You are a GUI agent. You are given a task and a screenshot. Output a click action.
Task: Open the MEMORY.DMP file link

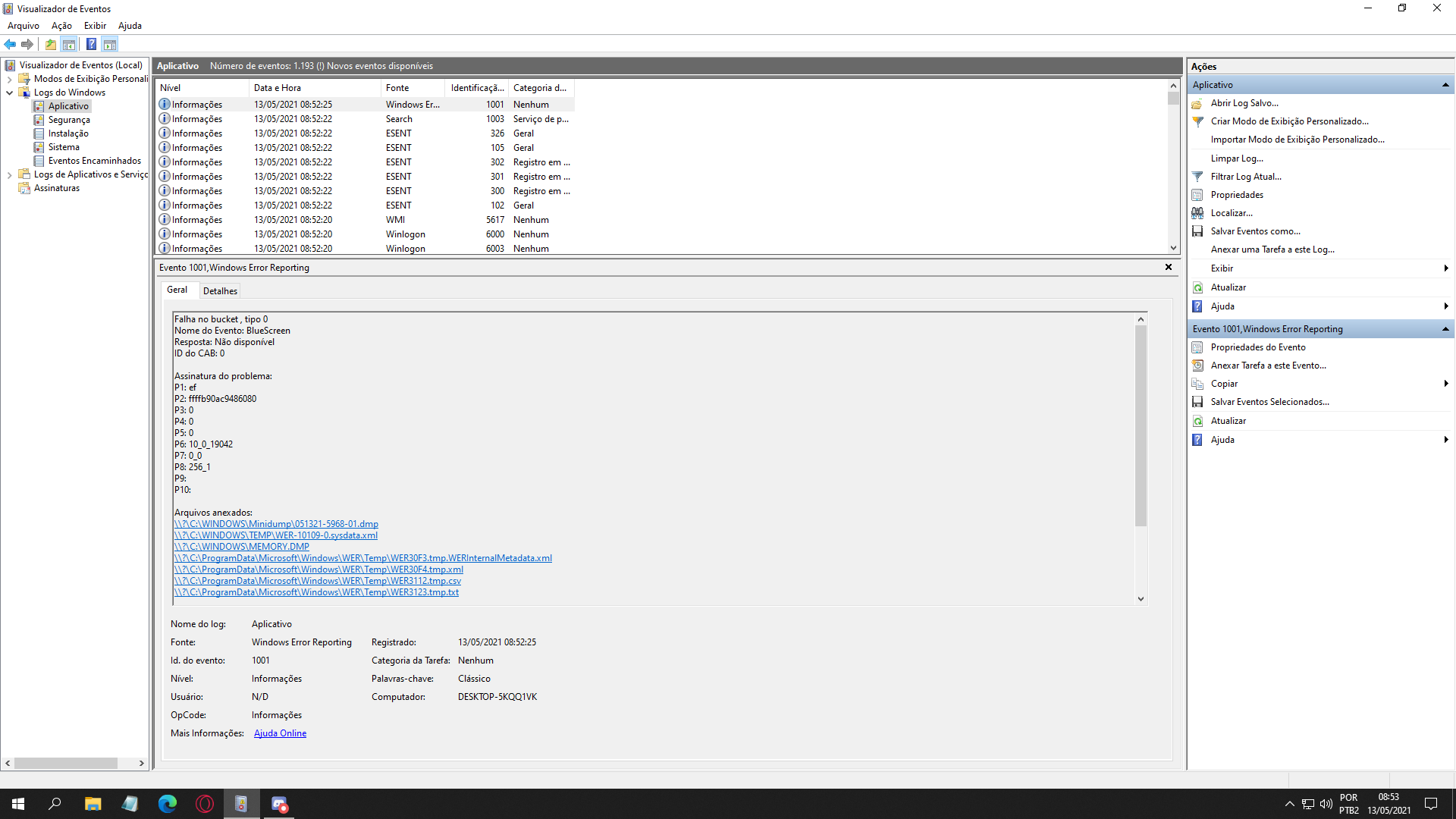(x=241, y=547)
